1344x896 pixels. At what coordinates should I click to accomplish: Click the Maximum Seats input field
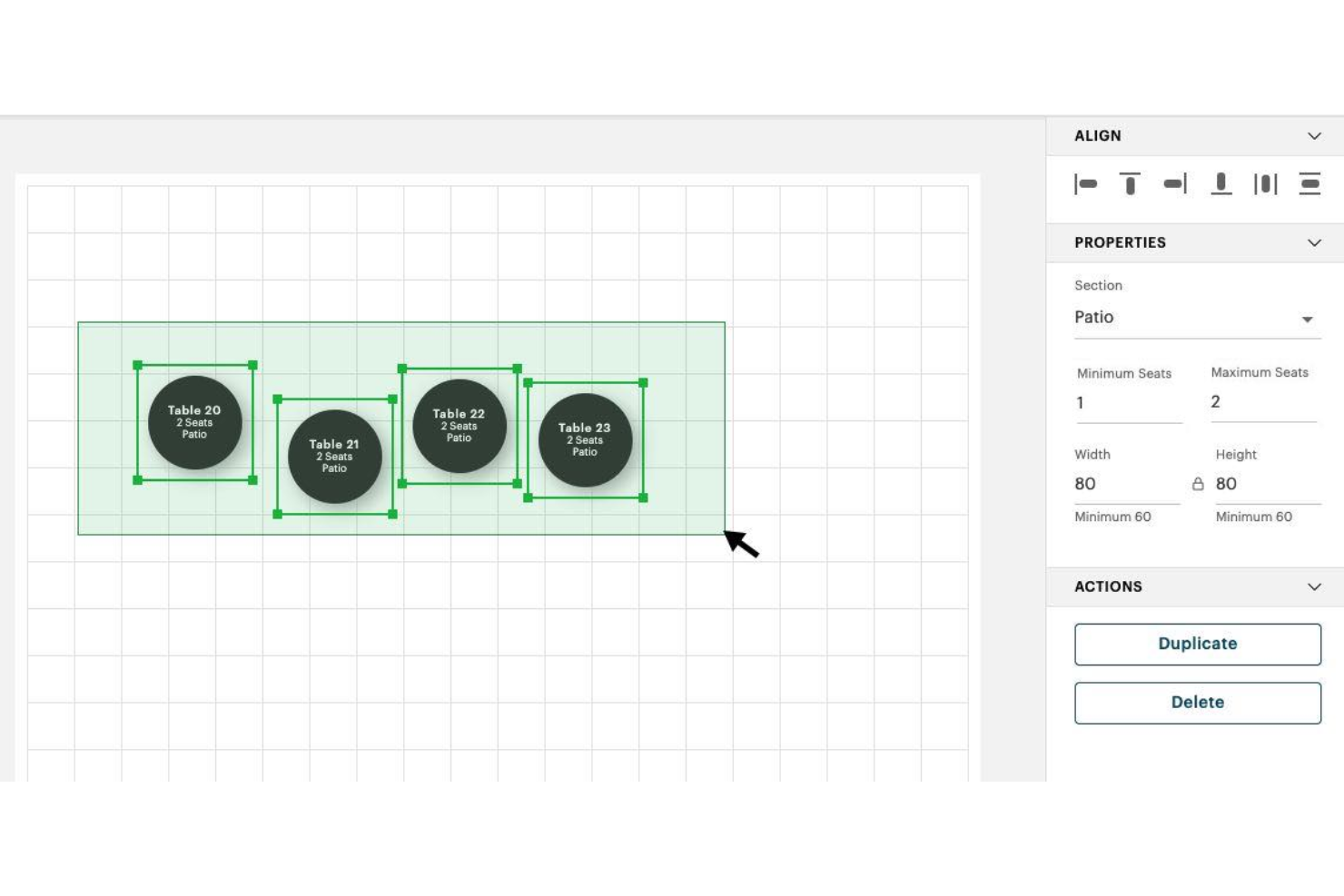[x=1262, y=402]
